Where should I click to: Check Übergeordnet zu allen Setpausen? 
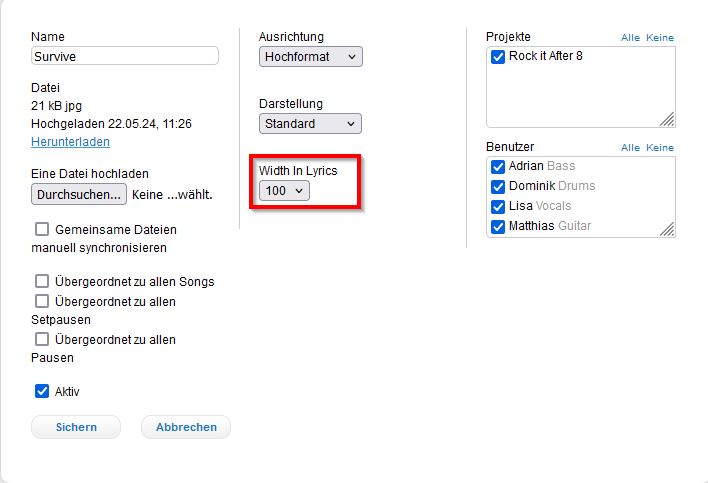tap(42, 301)
